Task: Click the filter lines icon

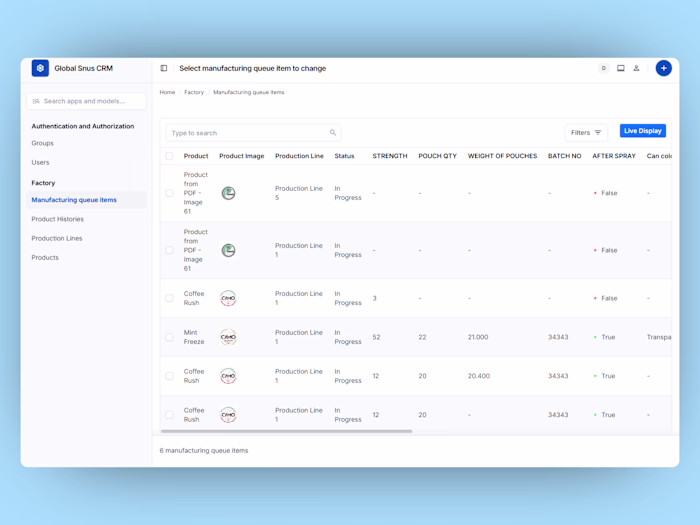Action: coord(598,133)
